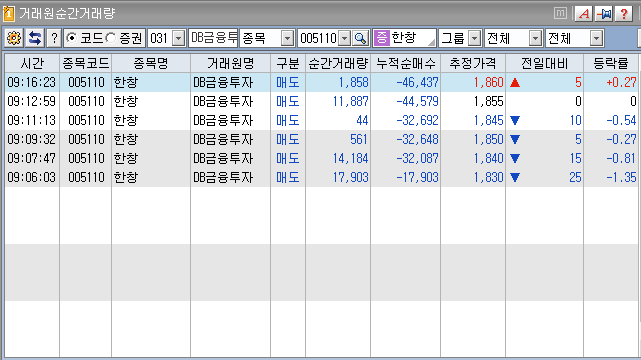641x360 pixels.
Task: Click volume value 11,887
Action: [350, 101]
